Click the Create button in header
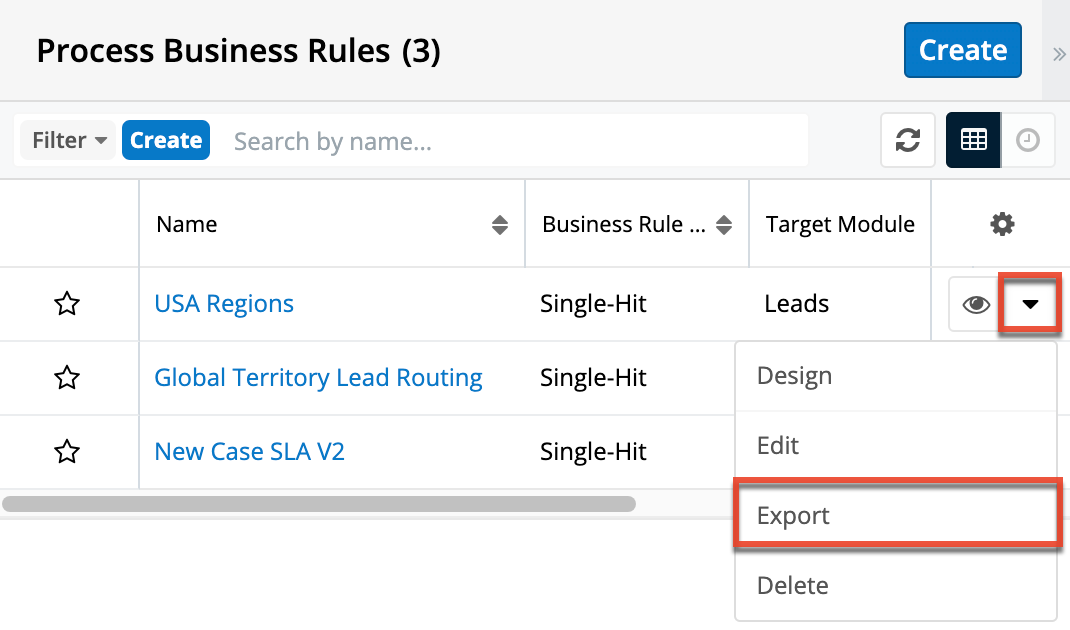 [962, 50]
